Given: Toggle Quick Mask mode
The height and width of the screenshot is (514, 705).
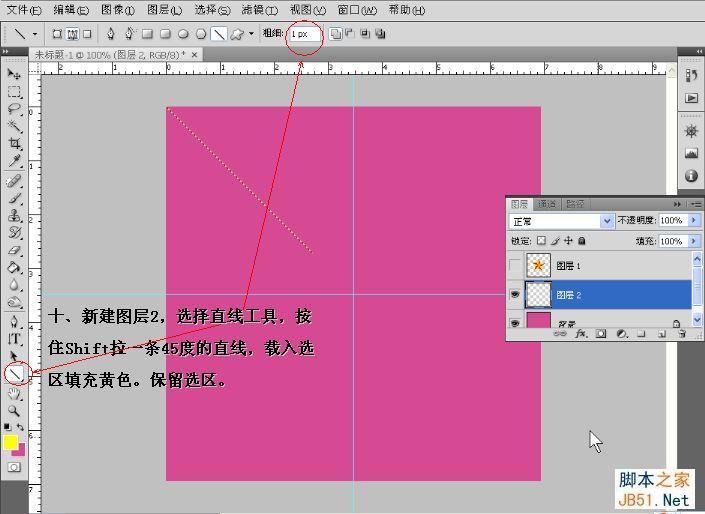Looking at the screenshot, I should (x=14, y=467).
